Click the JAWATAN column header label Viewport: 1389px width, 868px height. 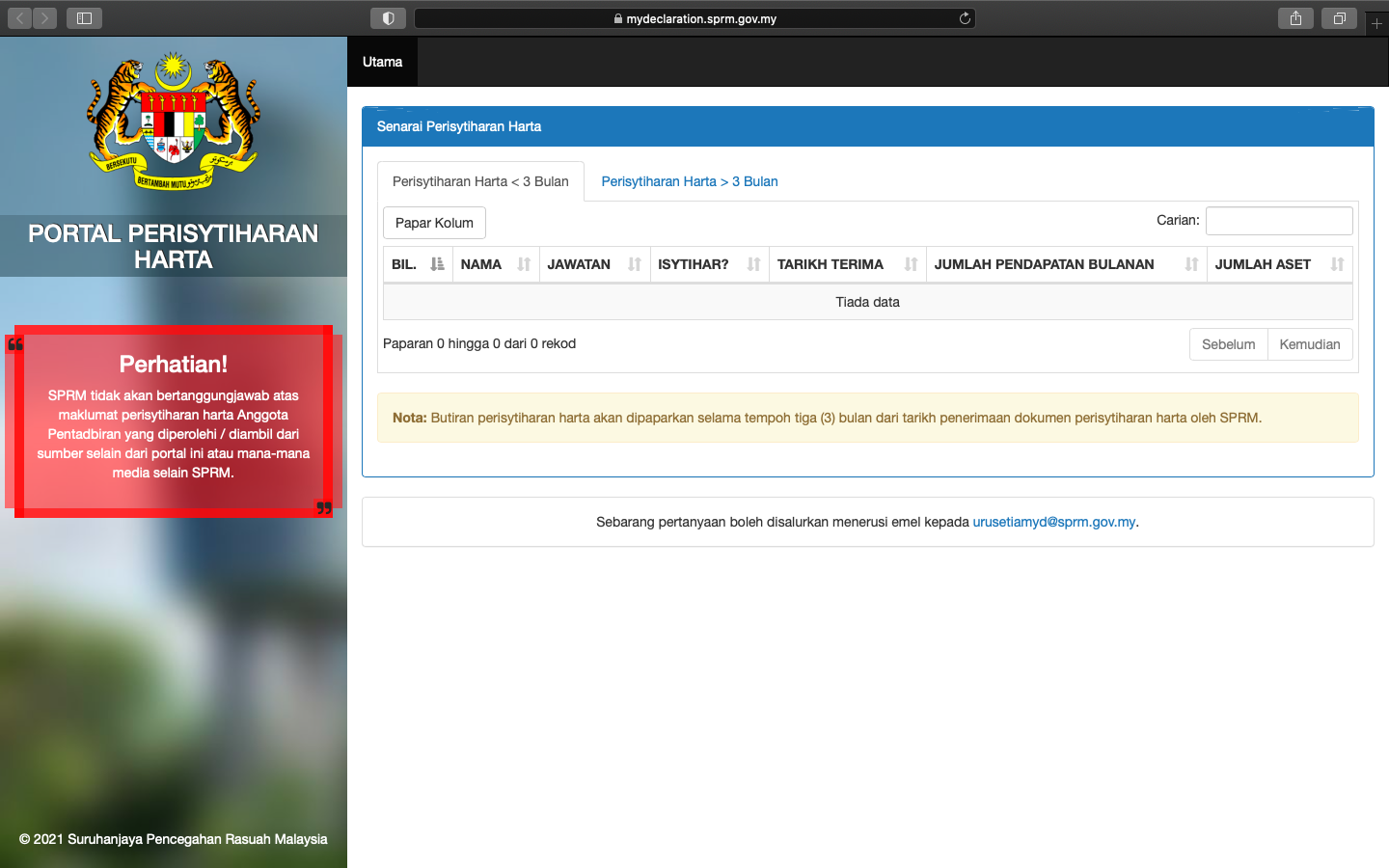click(x=579, y=264)
